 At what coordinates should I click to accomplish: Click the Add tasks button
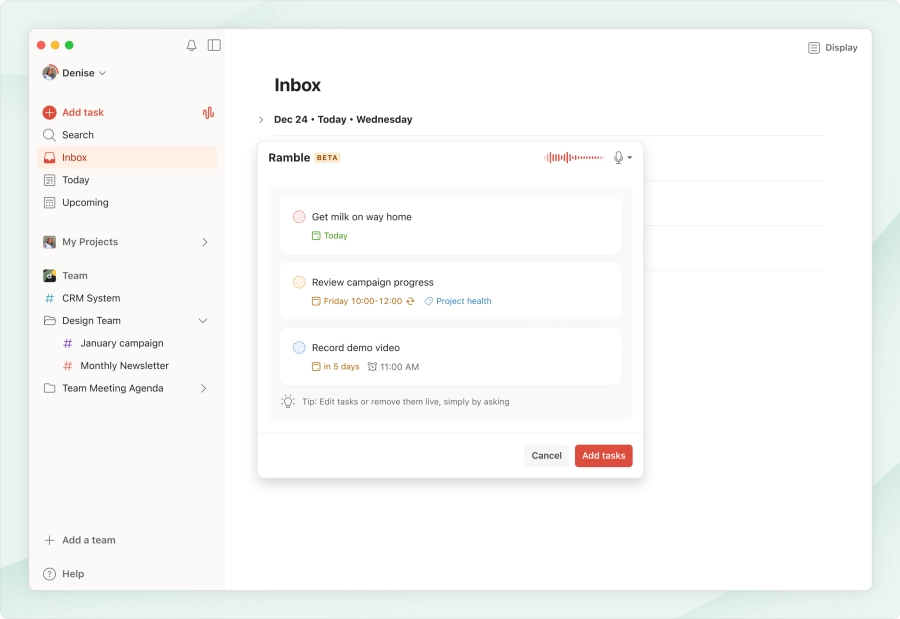coord(603,456)
